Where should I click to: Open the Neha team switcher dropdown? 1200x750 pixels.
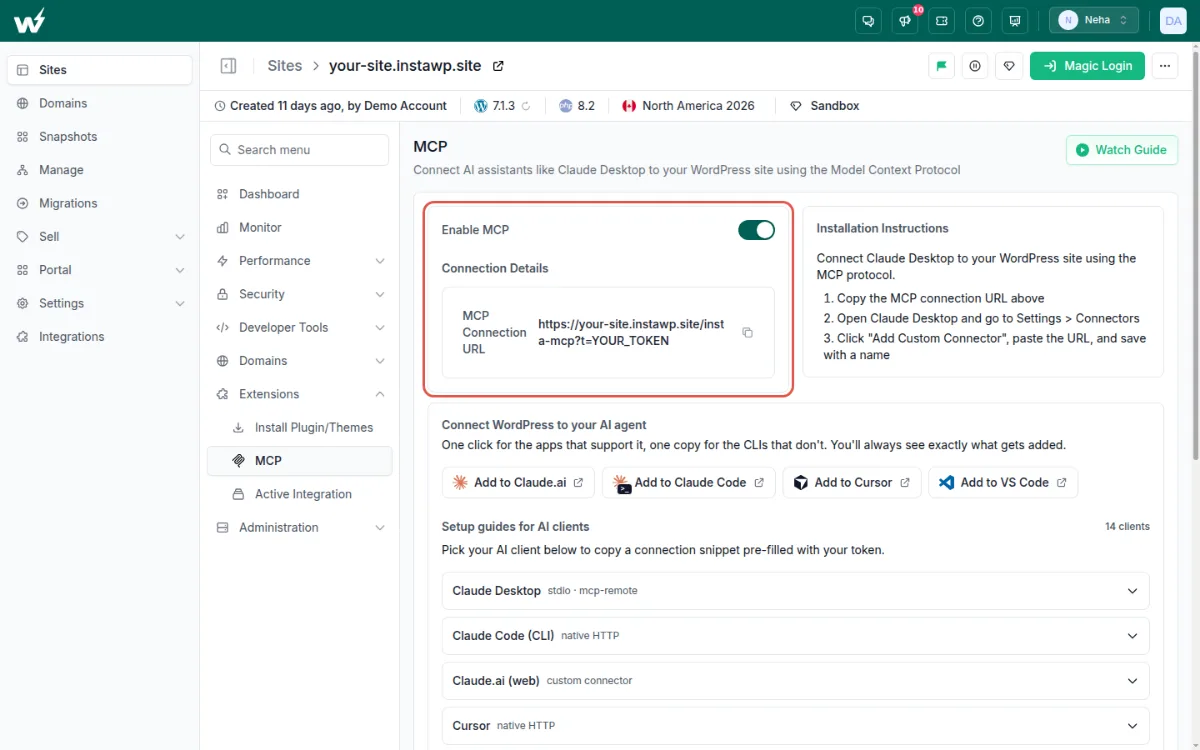(1093, 20)
